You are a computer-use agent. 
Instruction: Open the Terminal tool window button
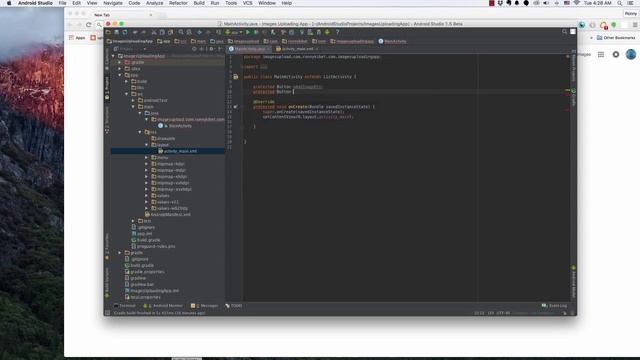point(125,306)
